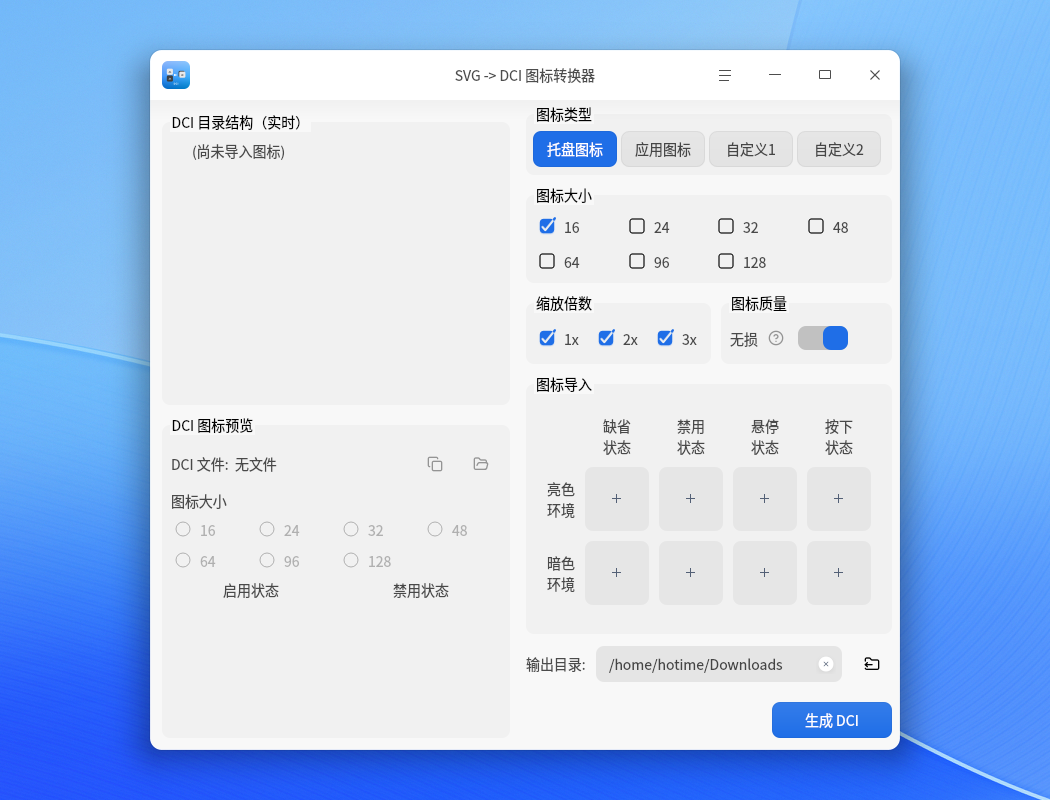
Task: Add dark pressed state icon (暗色 按下)
Action: point(838,573)
